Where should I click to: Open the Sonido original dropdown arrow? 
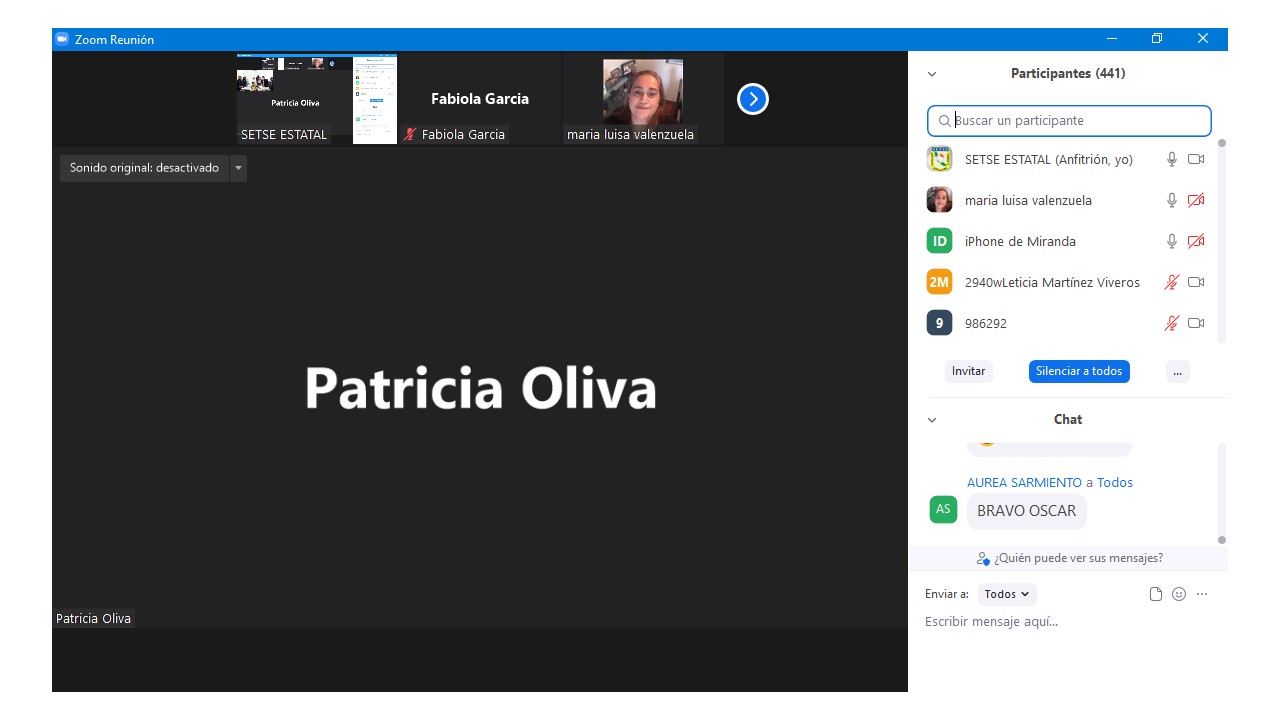[238, 168]
